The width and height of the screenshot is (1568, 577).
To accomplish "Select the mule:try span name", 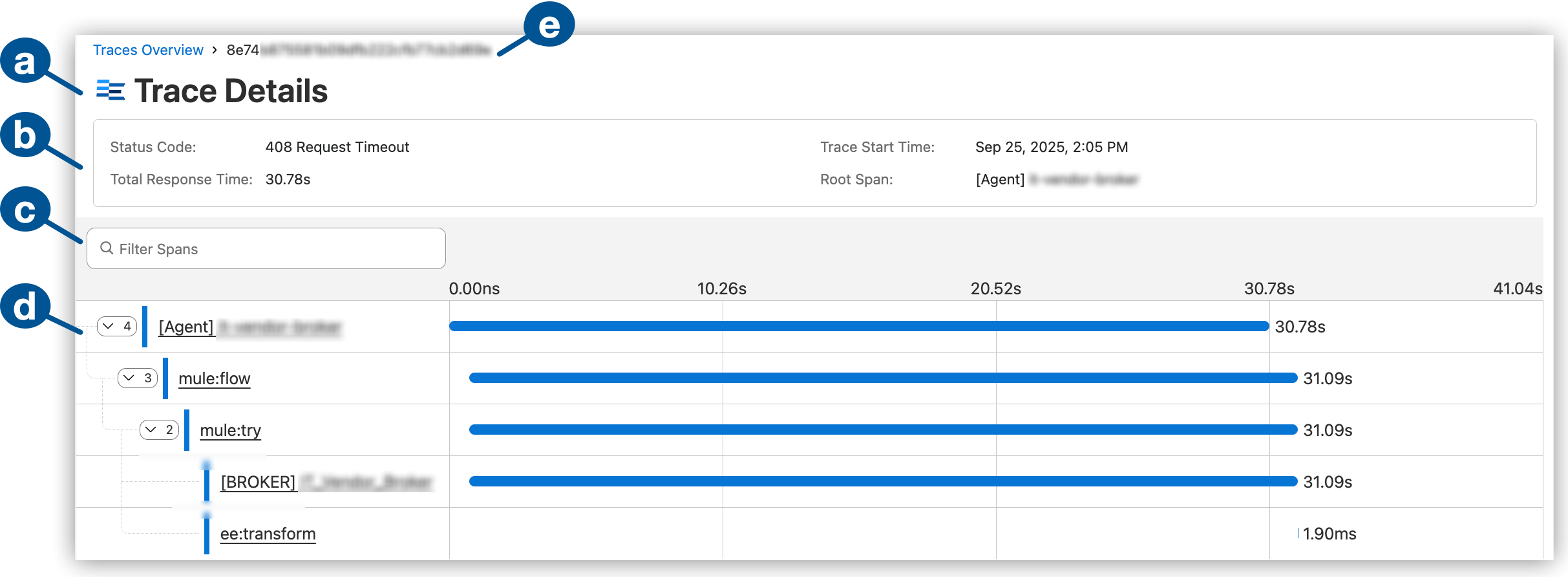I will (x=230, y=430).
